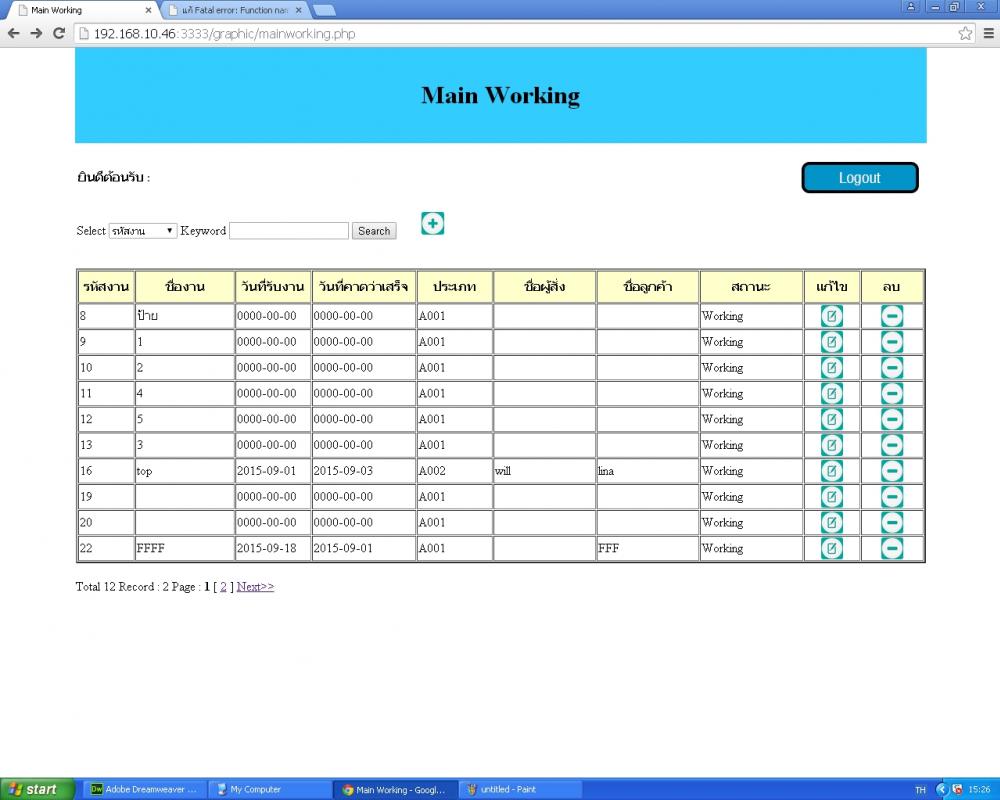Click the date cell '2015-09-03'

(x=364, y=471)
